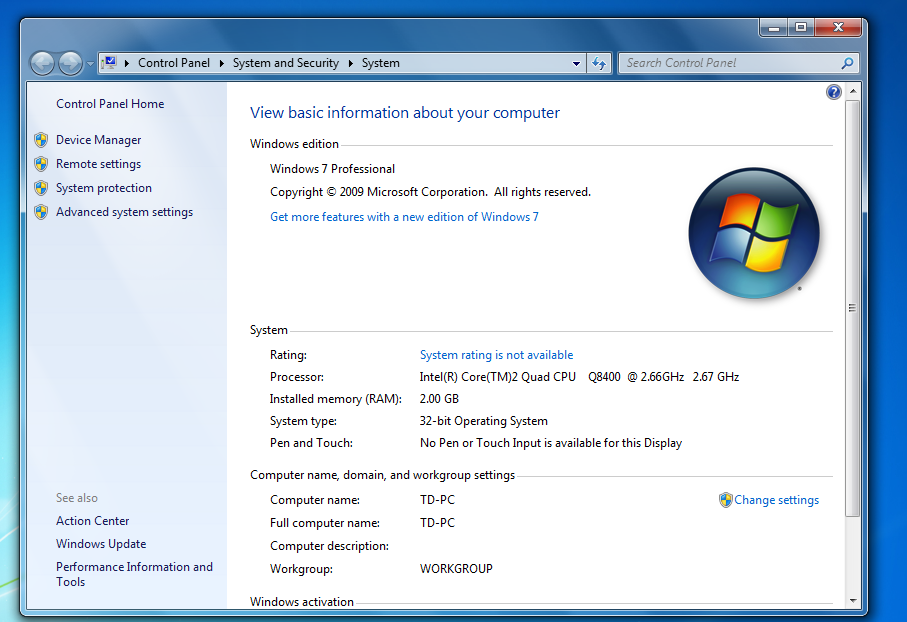Viewport: 907px width, 622px height.
Task: Refresh the address bar location
Action: click(599, 63)
